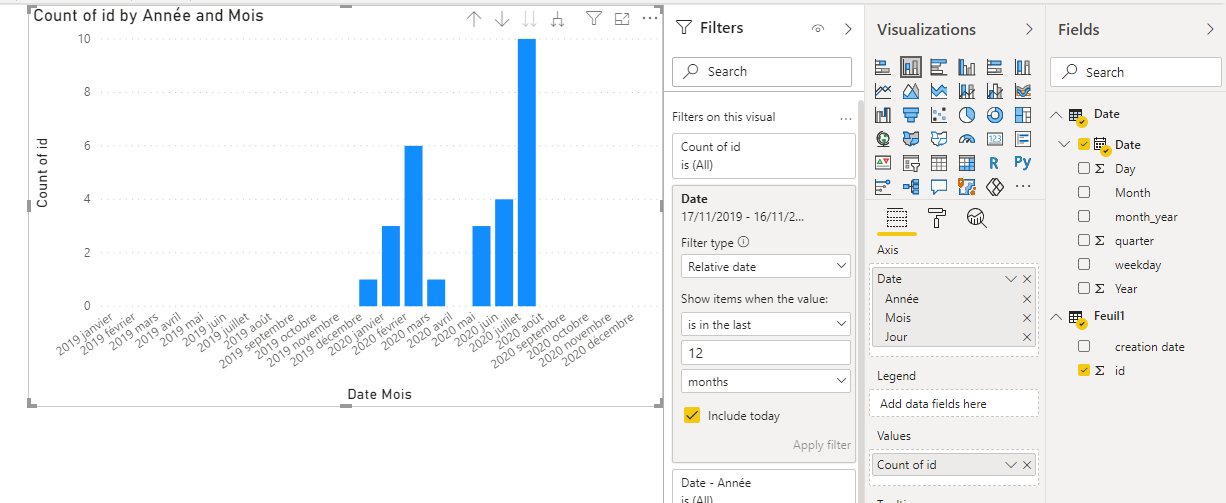This screenshot has width=1226, height=503.
Task: Collapse the Fields pane with its chevron
Action: pos(1210,30)
